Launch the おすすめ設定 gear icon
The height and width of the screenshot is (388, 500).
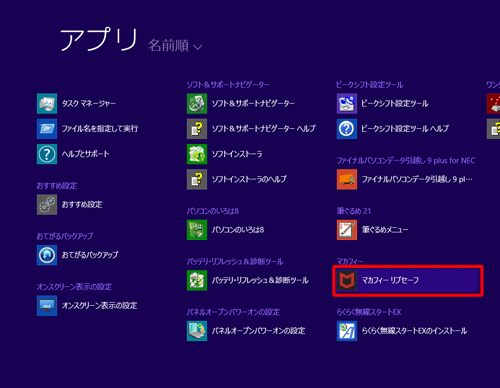(x=47, y=205)
